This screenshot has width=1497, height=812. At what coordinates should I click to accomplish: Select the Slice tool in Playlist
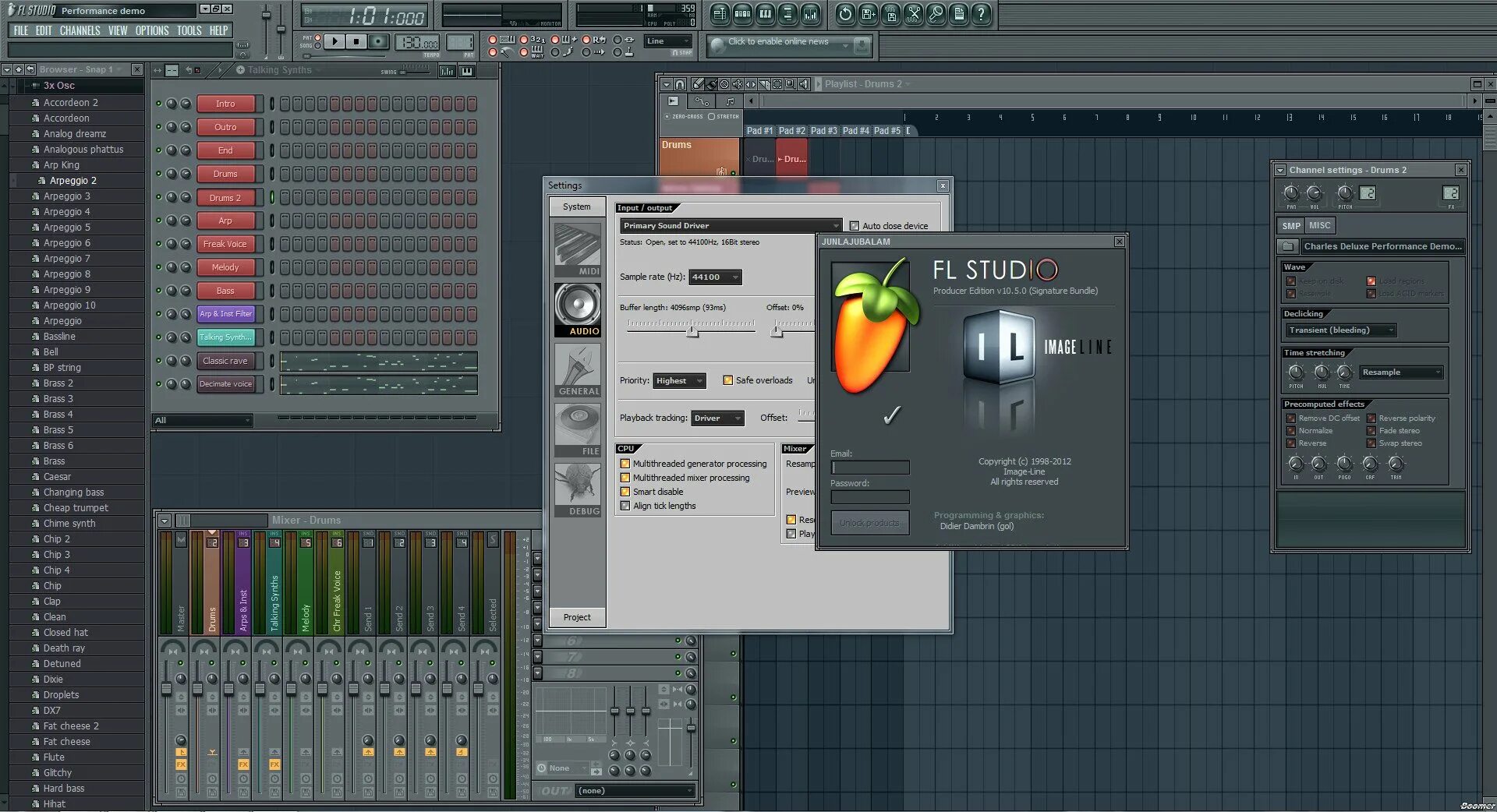click(764, 84)
